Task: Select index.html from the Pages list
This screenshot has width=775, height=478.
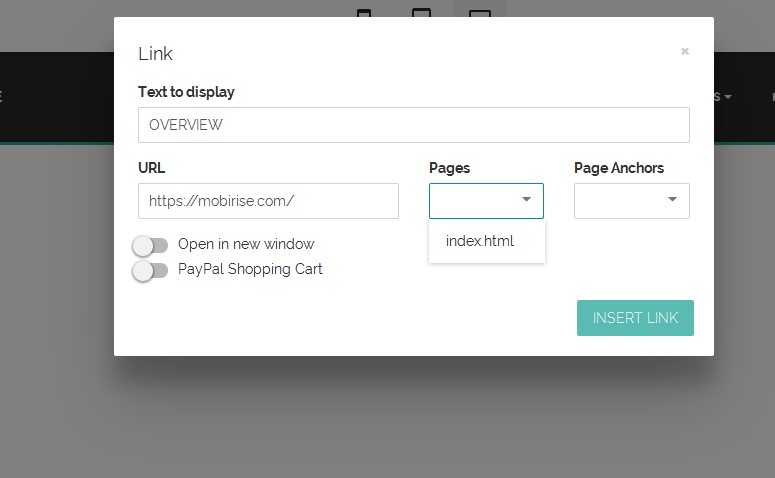Action: (480, 241)
